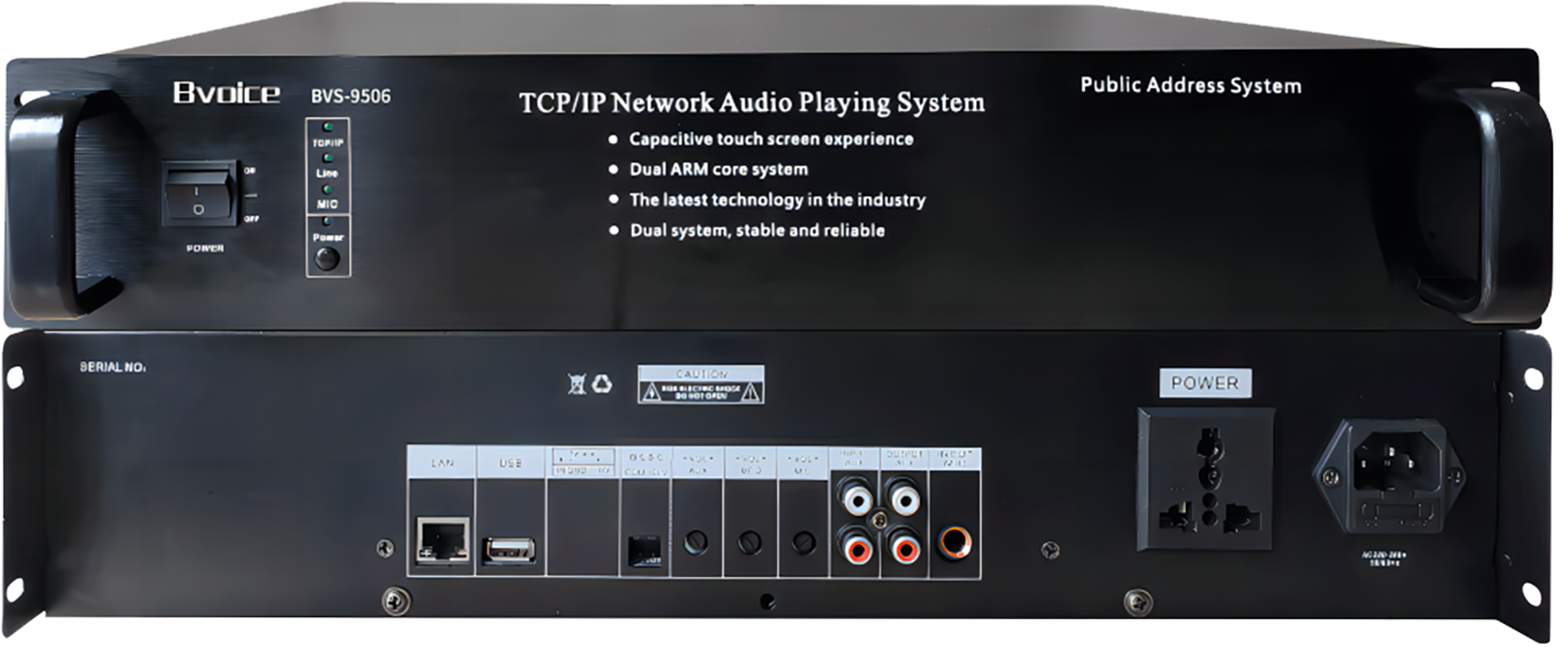1568x655 pixels.
Task: Click the OFF label beside the rocker switch
Action: tap(251, 219)
